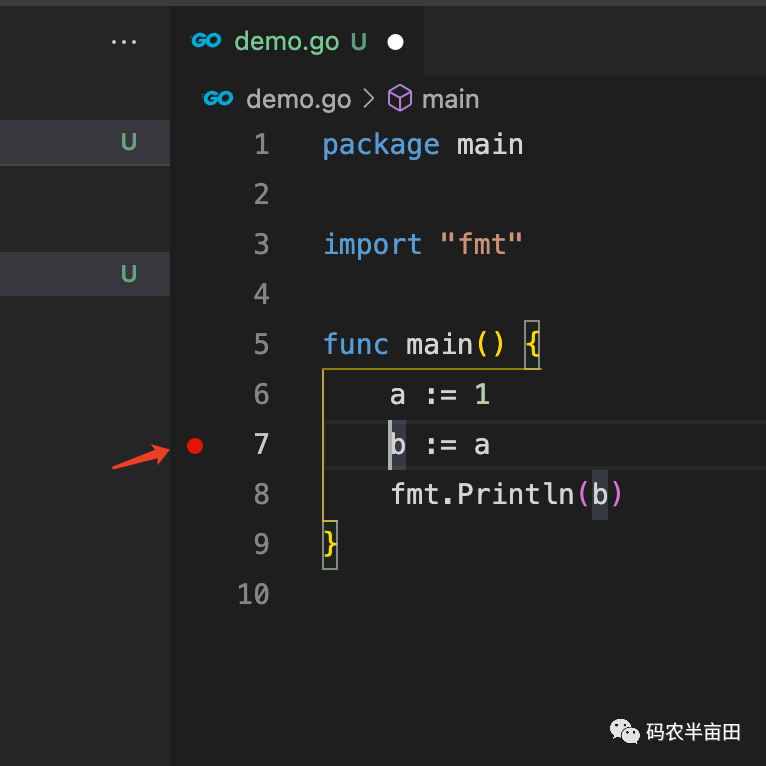
Task: Click line number 10 in the gutter
Action: click(254, 595)
